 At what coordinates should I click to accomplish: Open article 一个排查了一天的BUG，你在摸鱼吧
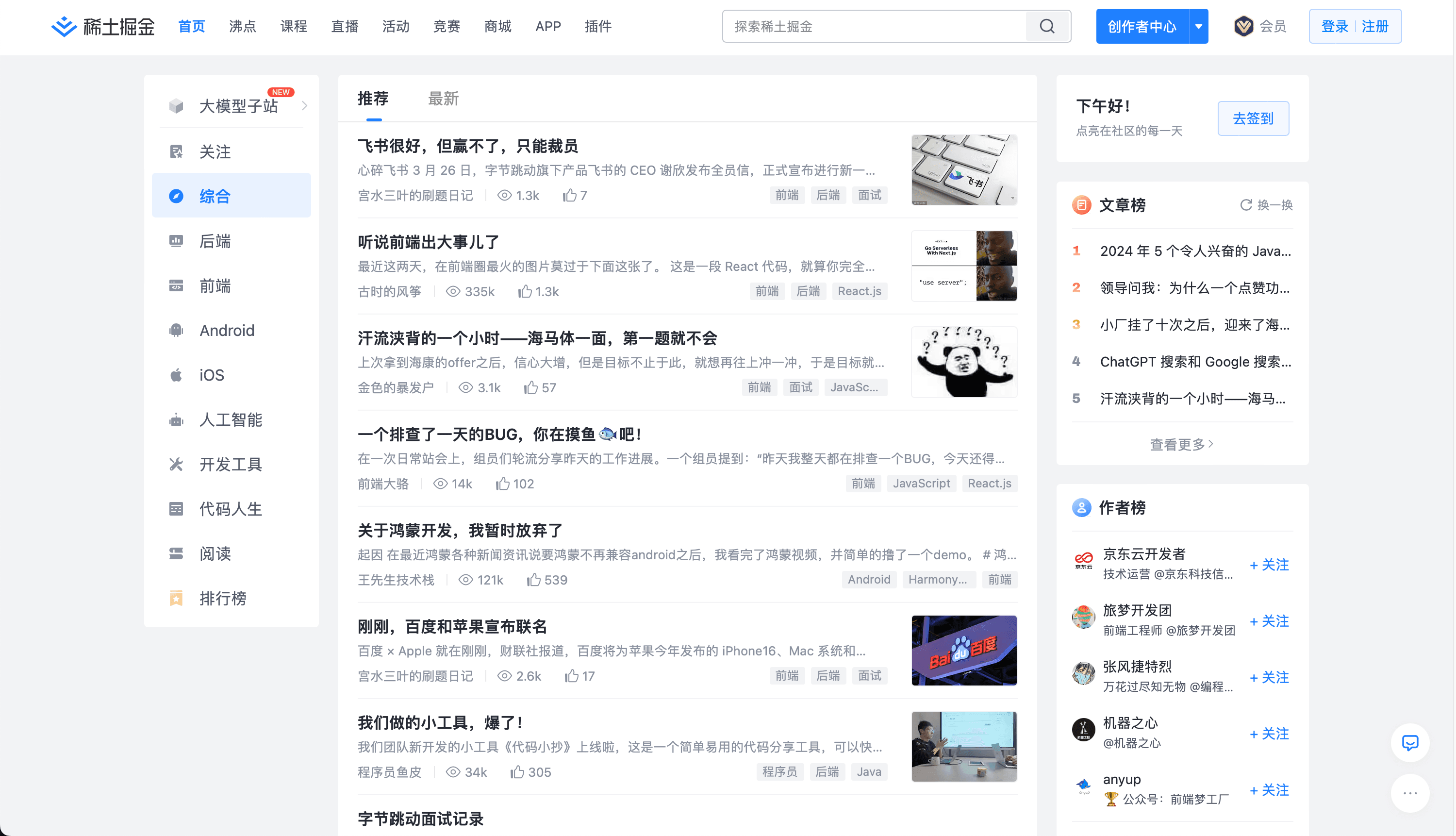click(499, 435)
